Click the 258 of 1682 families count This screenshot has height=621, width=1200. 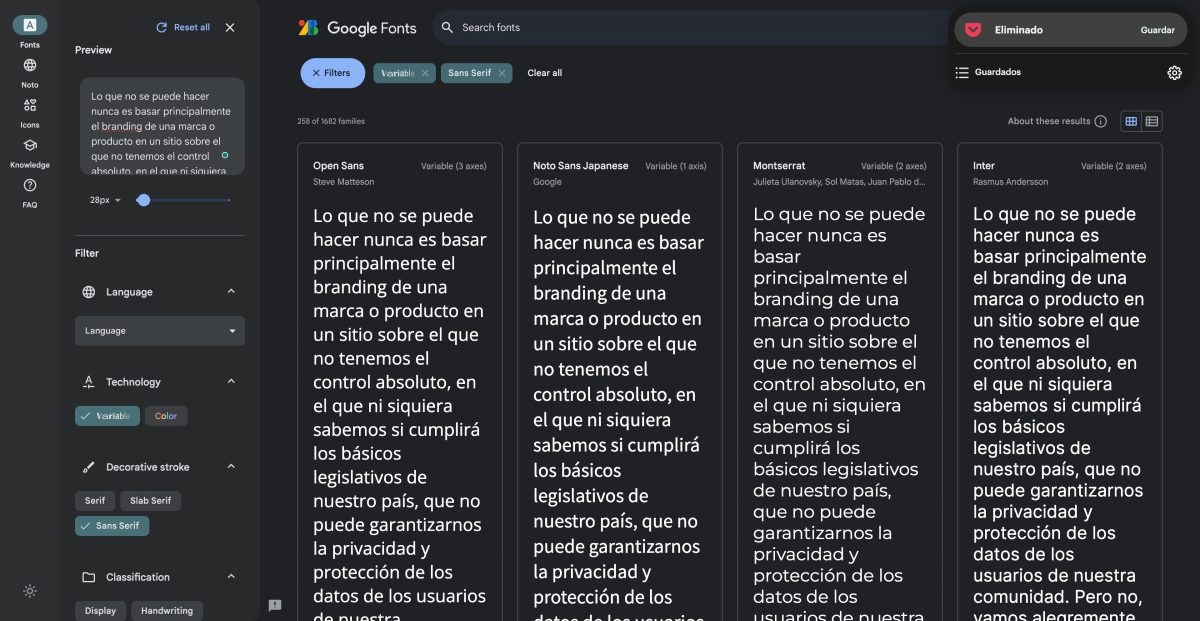[x=331, y=122]
